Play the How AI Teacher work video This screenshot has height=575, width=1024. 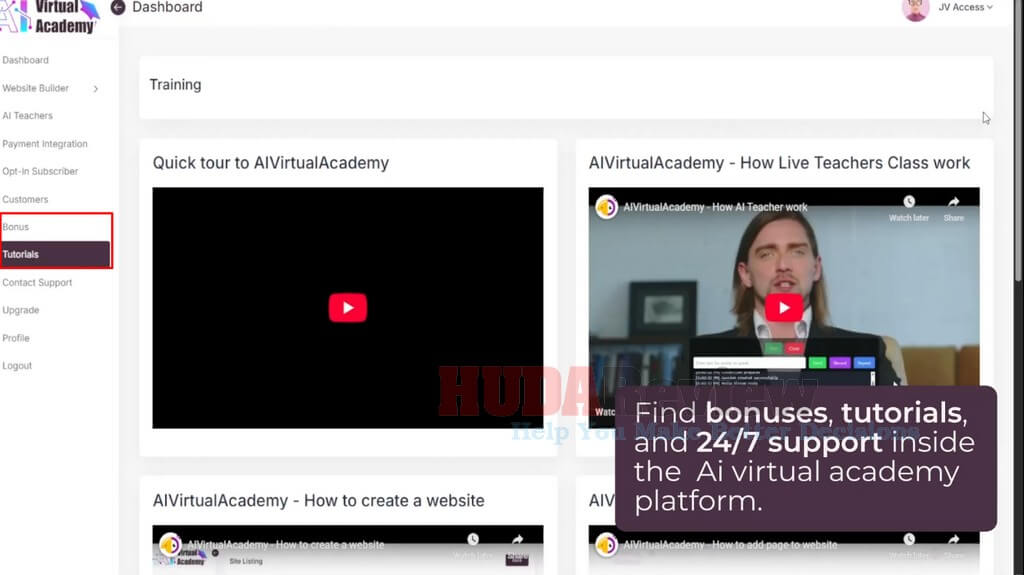click(783, 308)
